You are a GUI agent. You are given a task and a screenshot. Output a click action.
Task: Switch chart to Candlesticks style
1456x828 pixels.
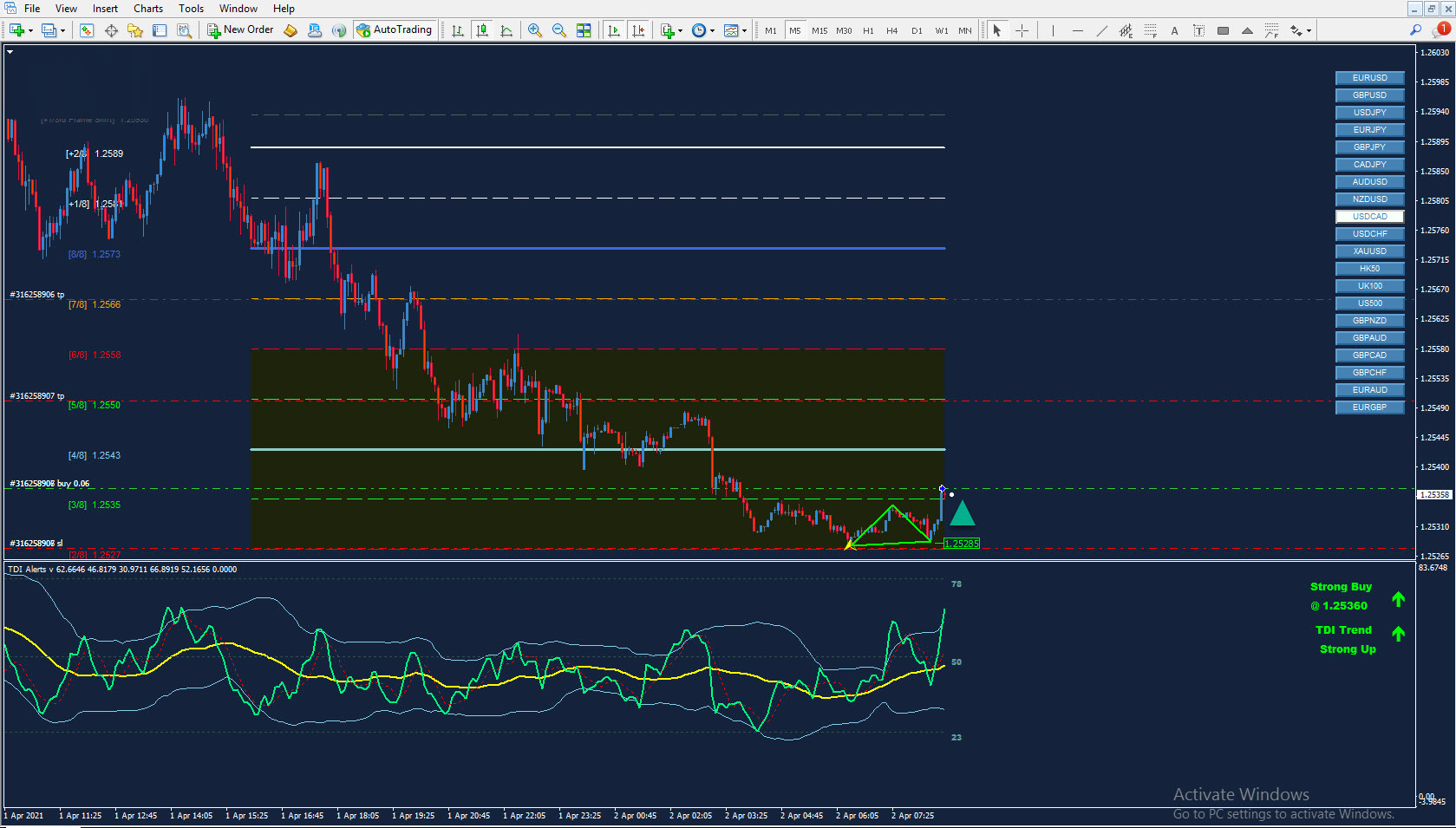482,30
